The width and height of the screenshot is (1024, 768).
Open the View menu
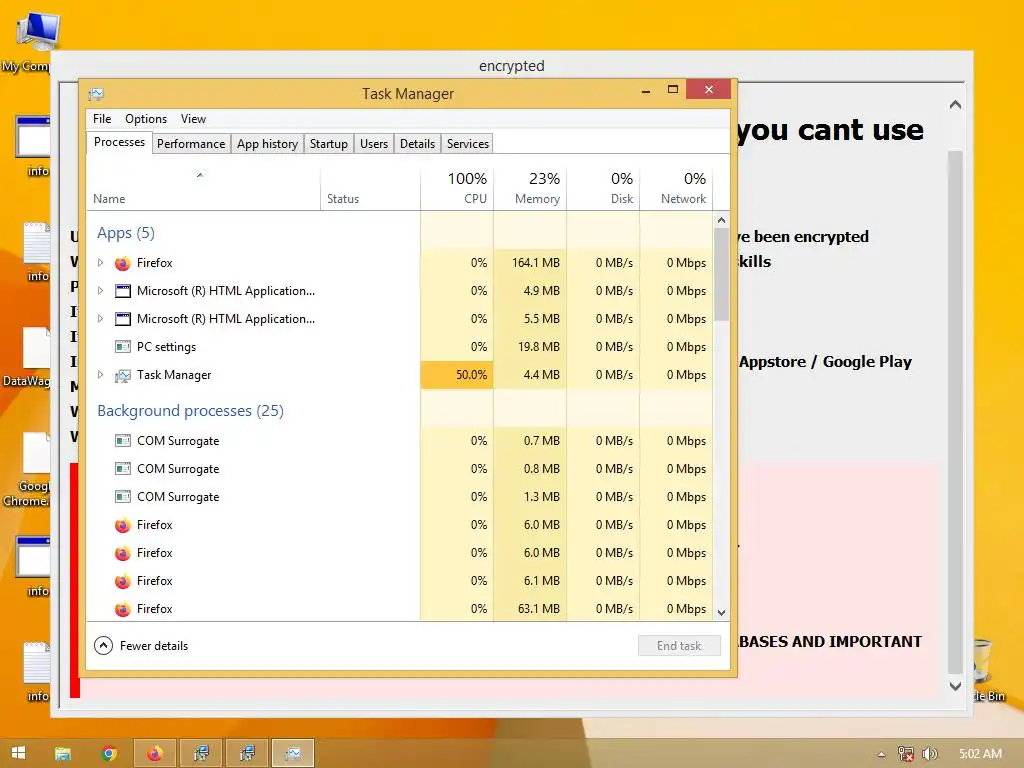193,119
